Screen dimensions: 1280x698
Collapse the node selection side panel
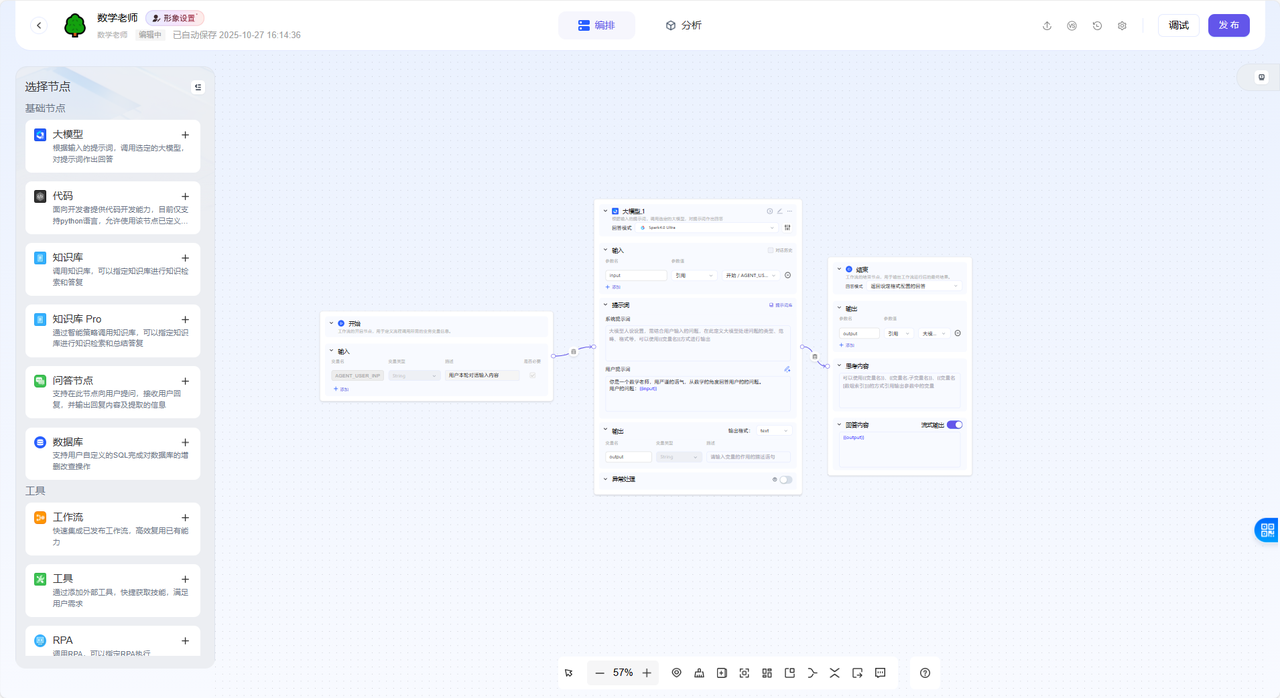(x=198, y=87)
